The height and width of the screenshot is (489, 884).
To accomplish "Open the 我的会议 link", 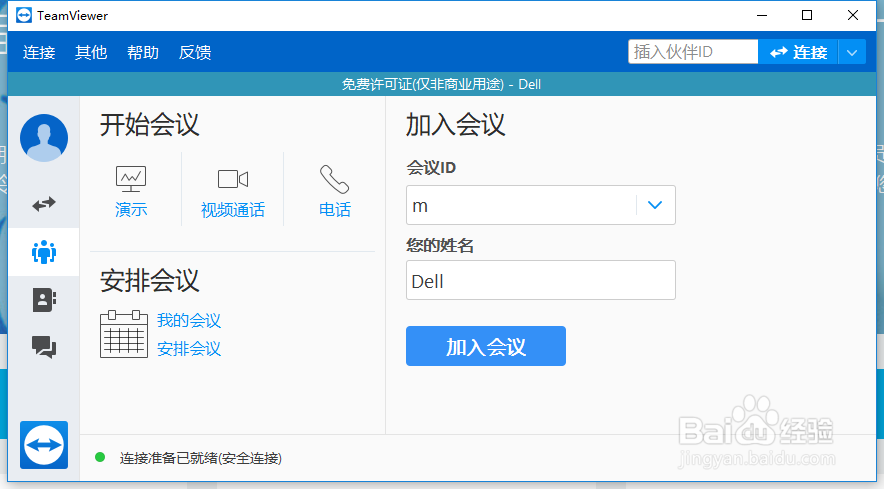I will tap(189, 320).
